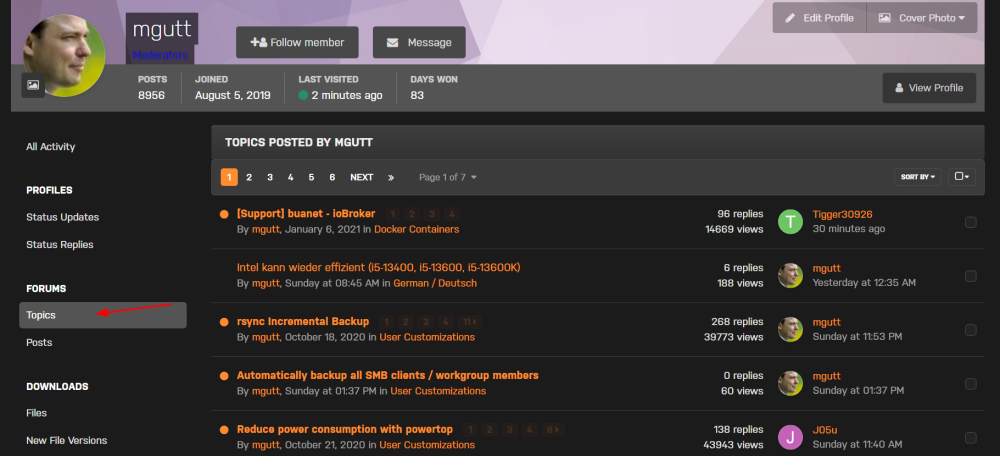
Task: Click the profile photo upload icon
Action: (33, 85)
